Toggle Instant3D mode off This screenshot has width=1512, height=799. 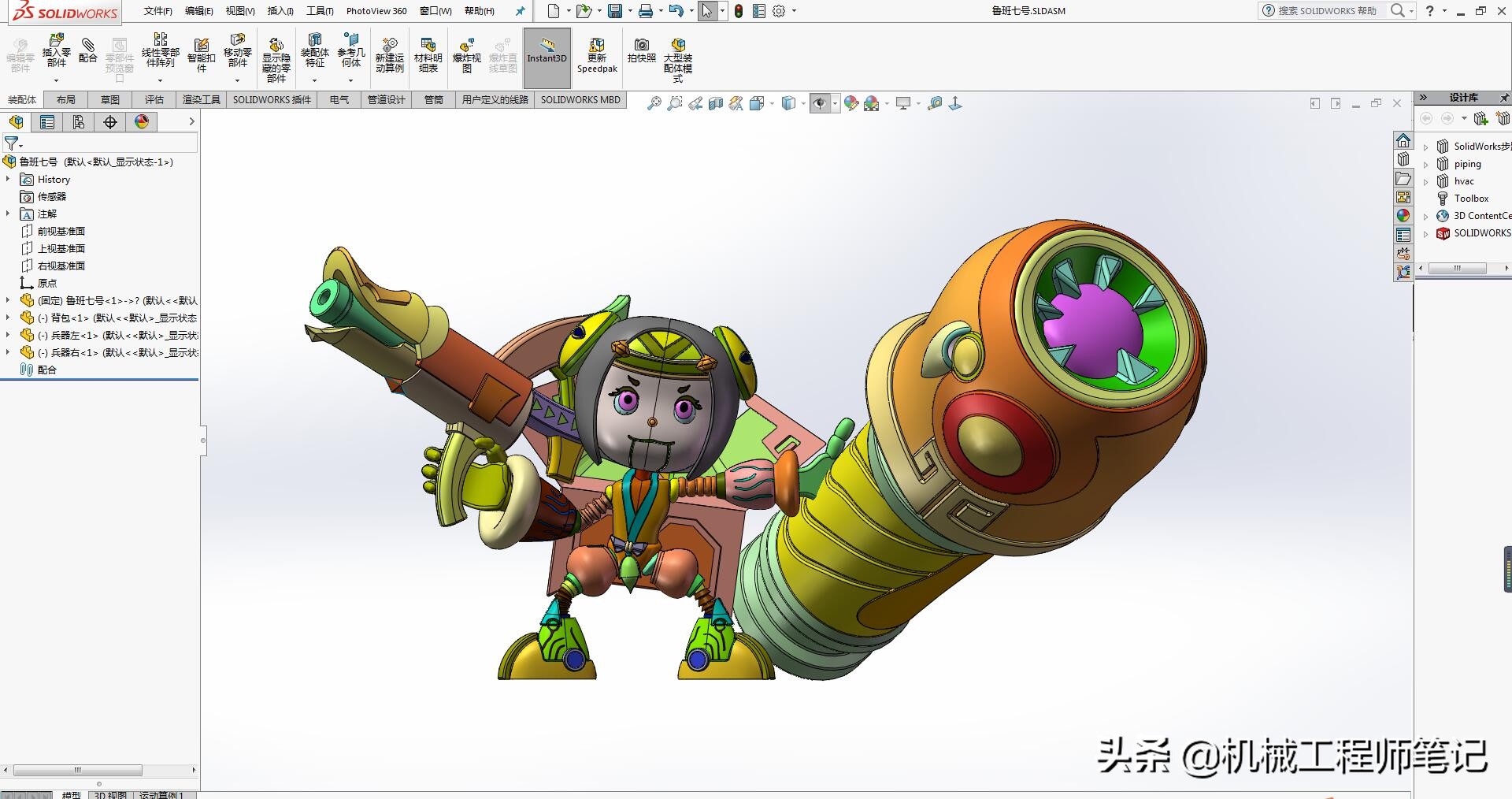click(x=547, y=54)
